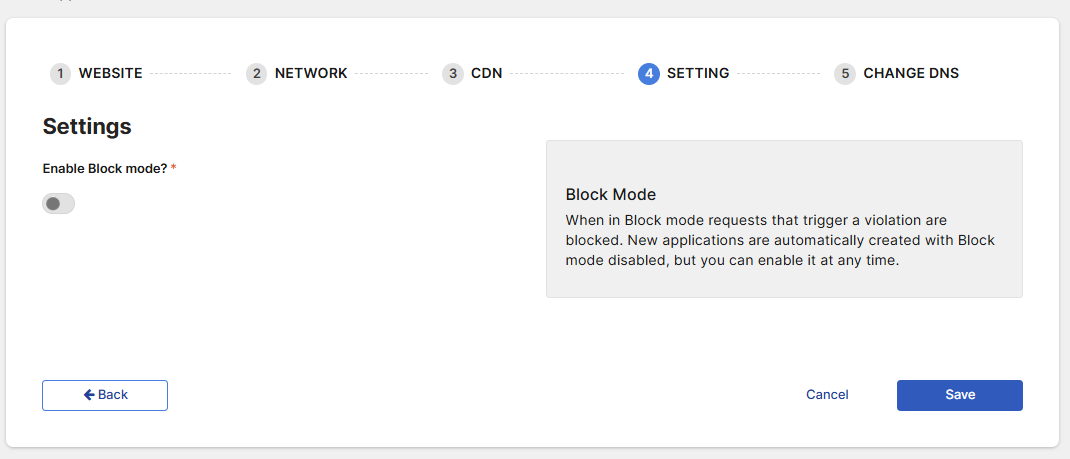
Task: Click the Block mode description paragraph
Action: point(780,240)
